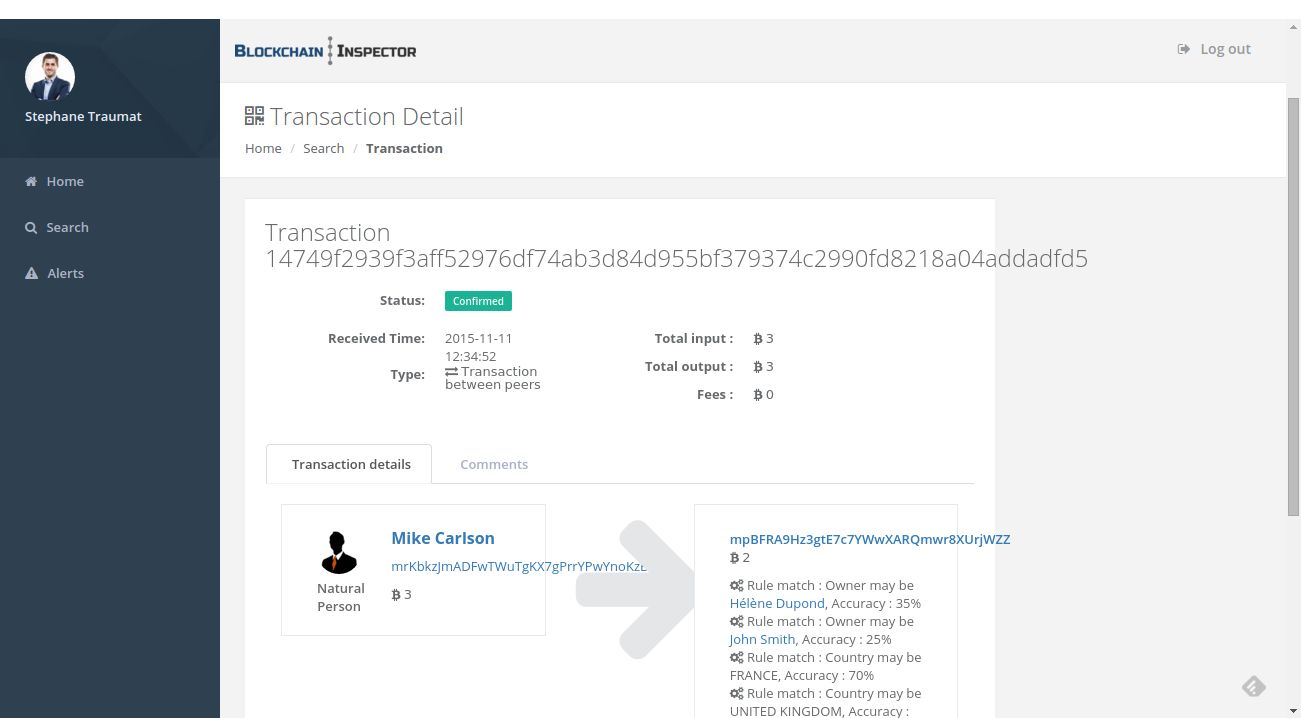Click the diamond widget icon at bottom right
The image size is (1301, 718).
pyautogui.click(x=1253, y=686)
